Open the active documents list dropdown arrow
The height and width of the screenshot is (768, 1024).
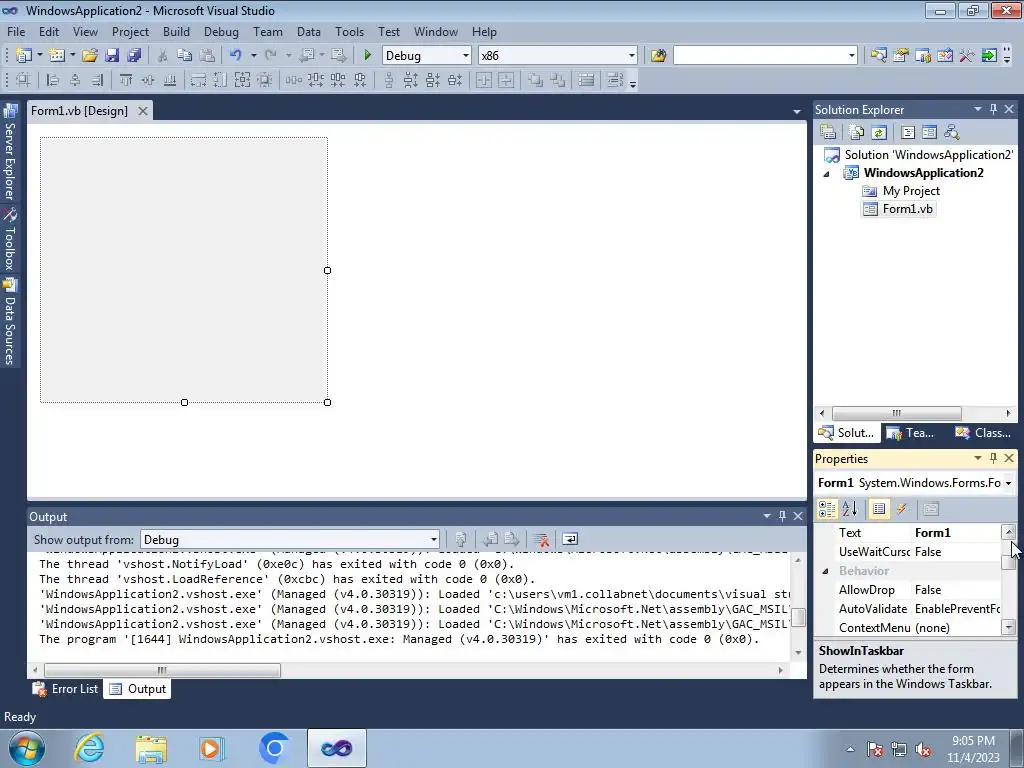pos(796,112)
